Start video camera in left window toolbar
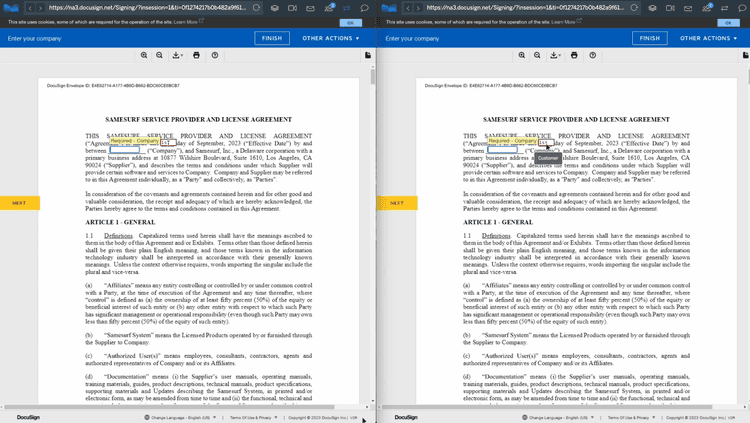750x423 pixels. pos(292,8)
